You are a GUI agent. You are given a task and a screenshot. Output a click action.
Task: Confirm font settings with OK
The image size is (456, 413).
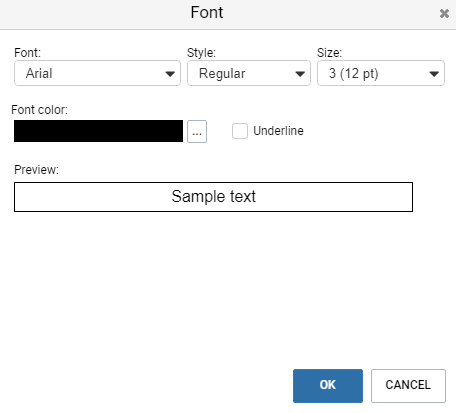tap(328, 386)
